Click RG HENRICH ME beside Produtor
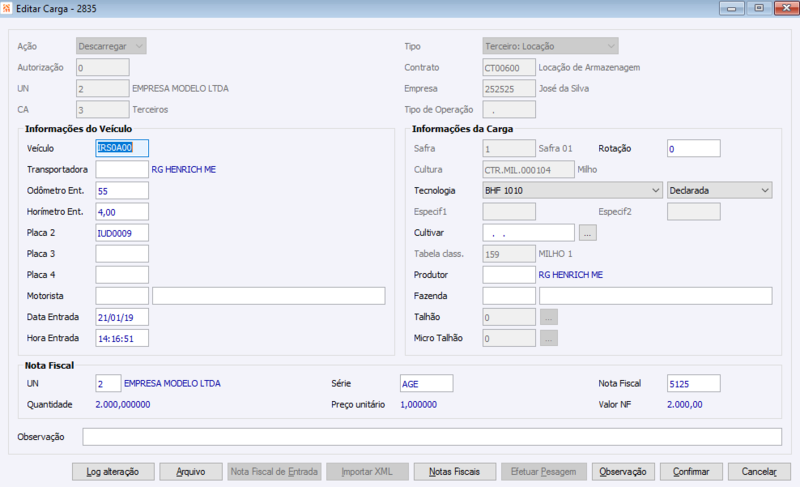 [570, 275]
